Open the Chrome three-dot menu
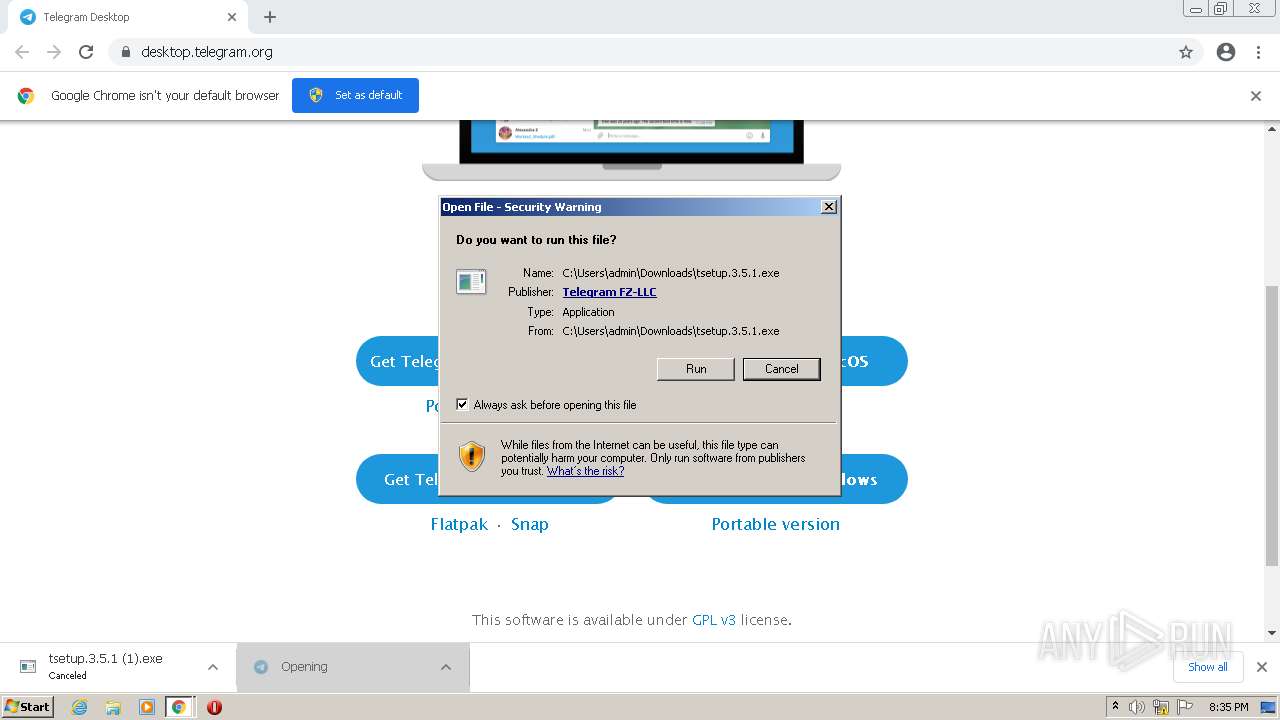The image size is (1280, 720). click(x=1259, y=52)
